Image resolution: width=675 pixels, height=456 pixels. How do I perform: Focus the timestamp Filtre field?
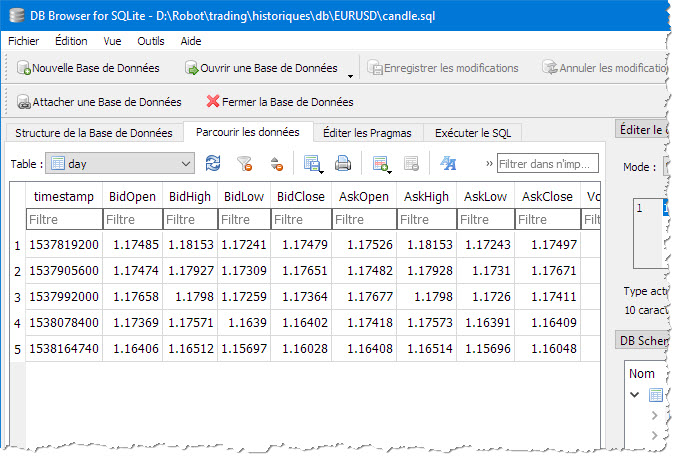[64, 219]
